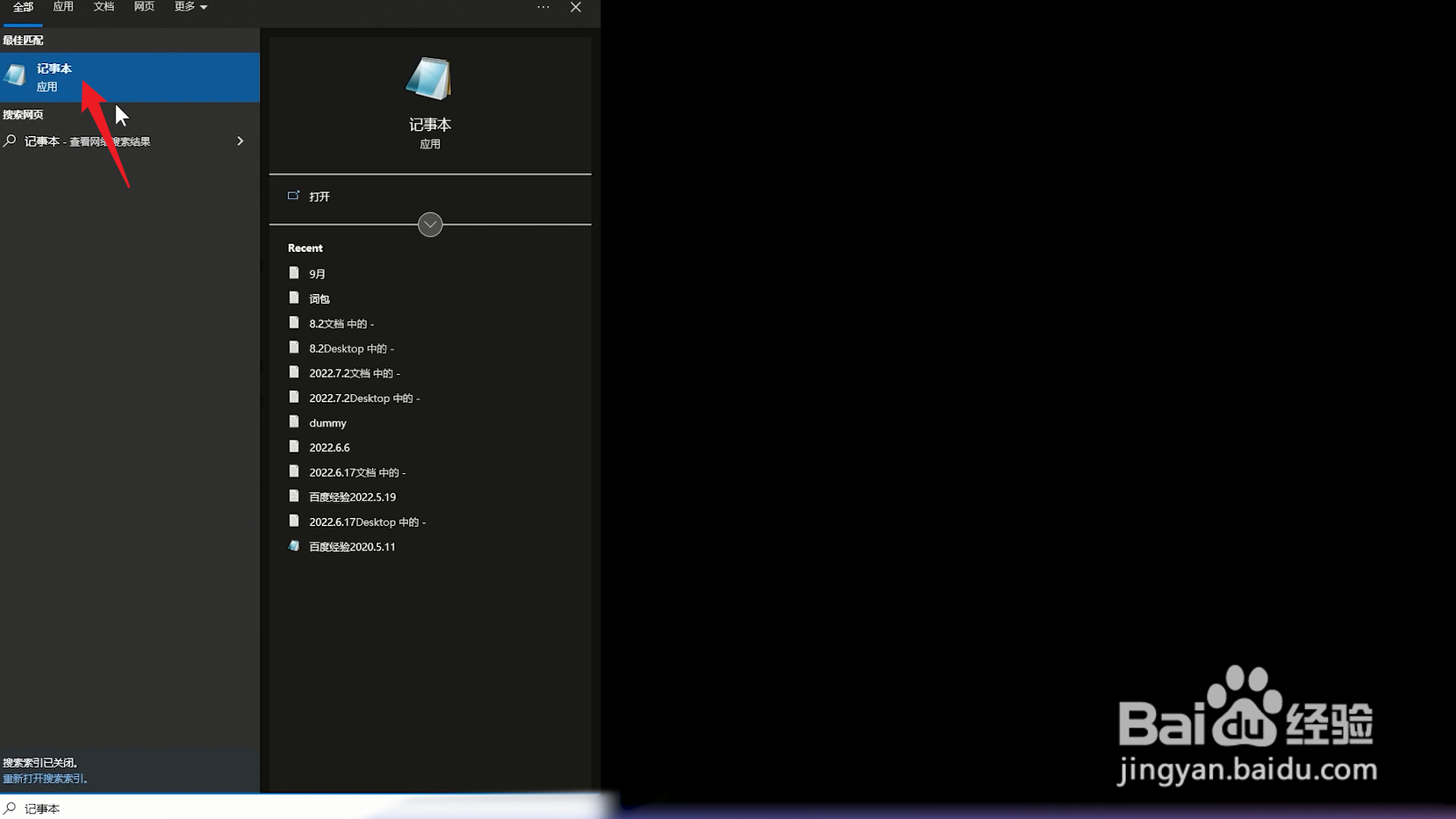Click the search magnifier icon in the search box

click(10, 808)
